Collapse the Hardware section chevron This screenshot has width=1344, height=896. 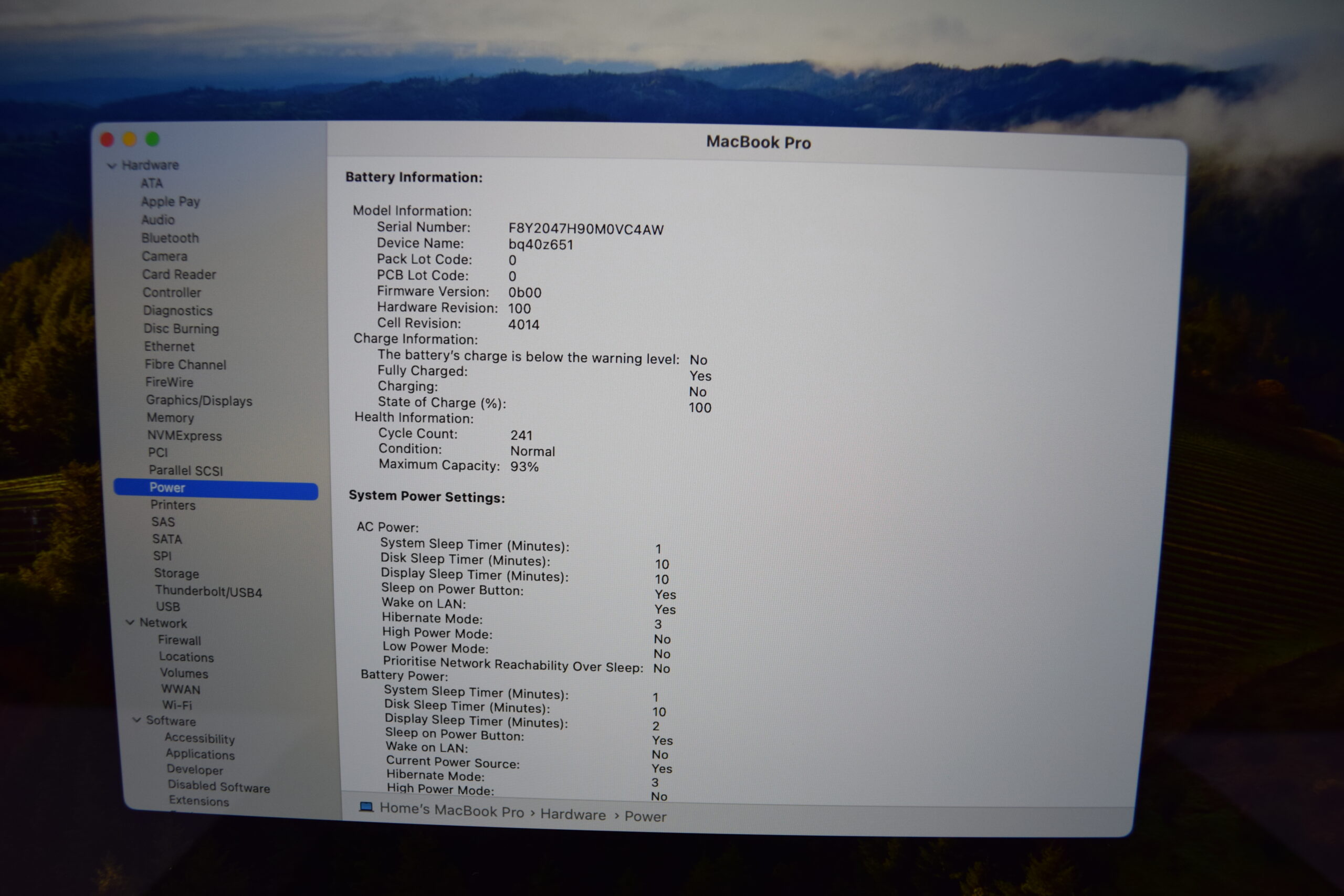coord(112,166)
